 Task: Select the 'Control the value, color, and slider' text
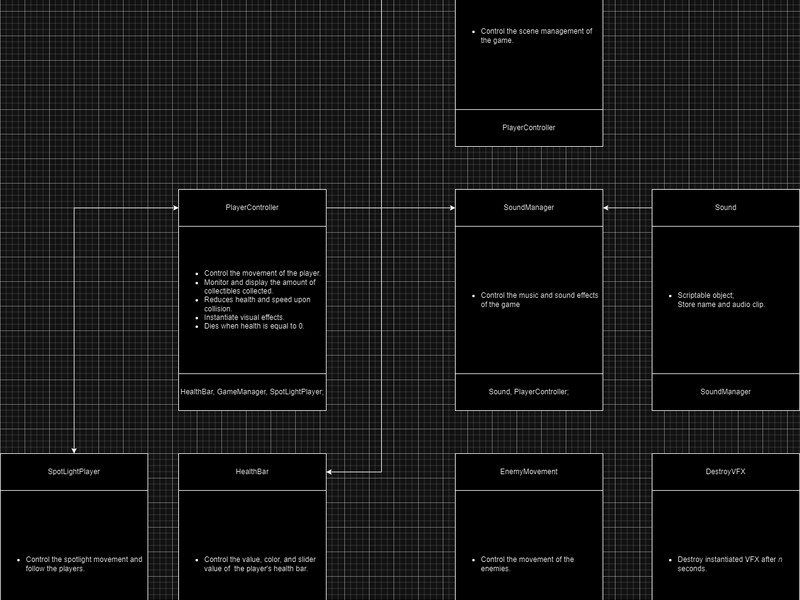(260, 564)
